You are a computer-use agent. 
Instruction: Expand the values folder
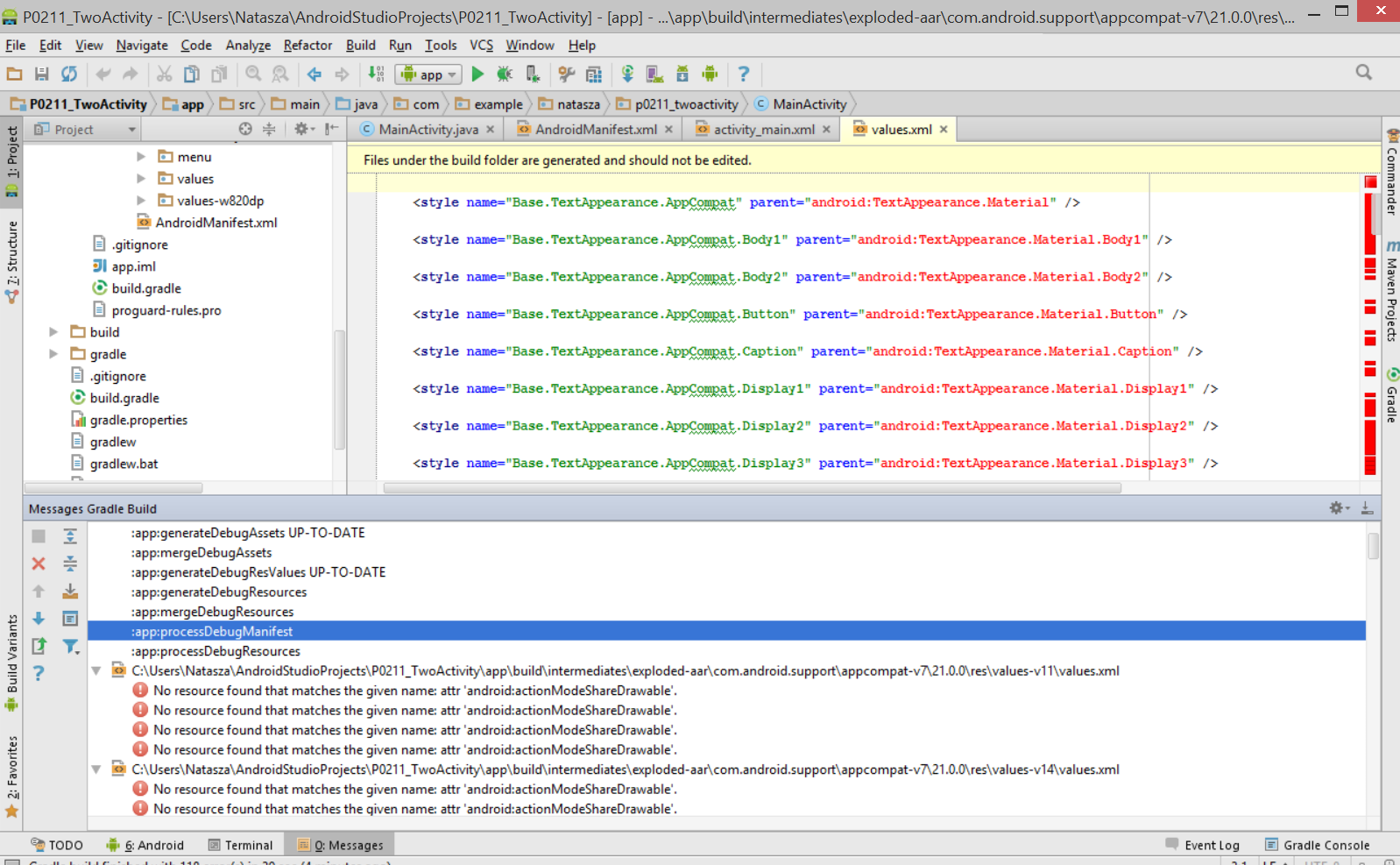(141, 179)
